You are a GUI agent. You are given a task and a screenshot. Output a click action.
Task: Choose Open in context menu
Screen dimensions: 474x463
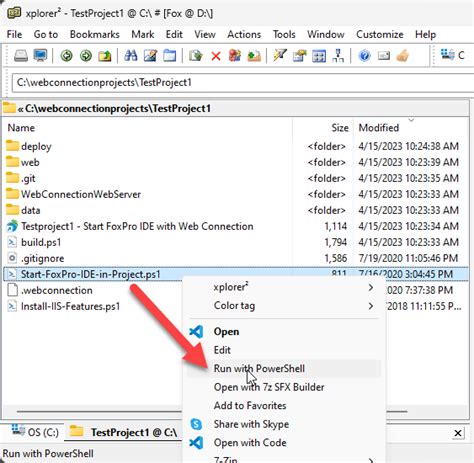(x=284, y=332)
